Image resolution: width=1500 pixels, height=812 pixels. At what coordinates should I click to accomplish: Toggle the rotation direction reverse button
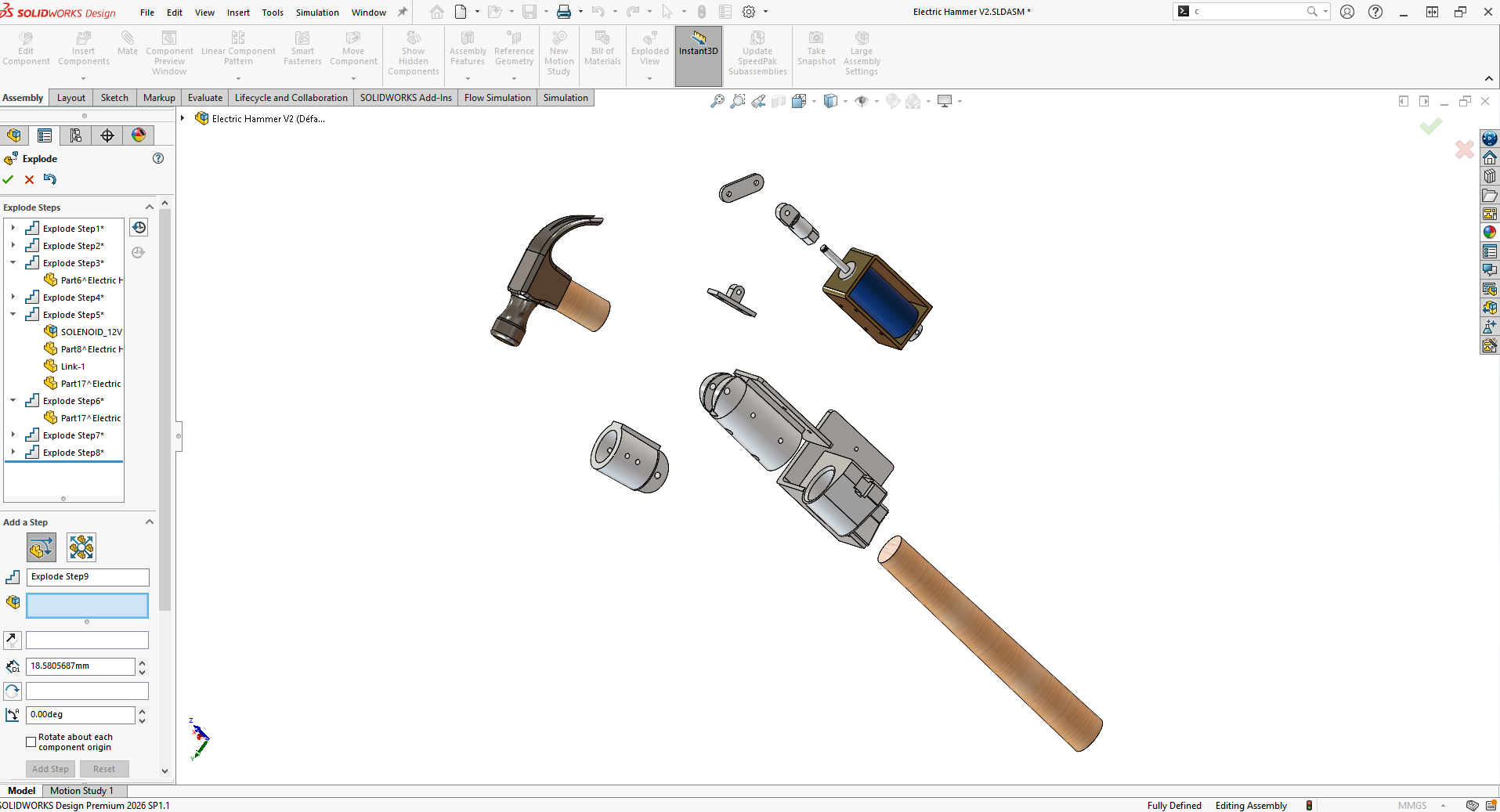point(13,691)
